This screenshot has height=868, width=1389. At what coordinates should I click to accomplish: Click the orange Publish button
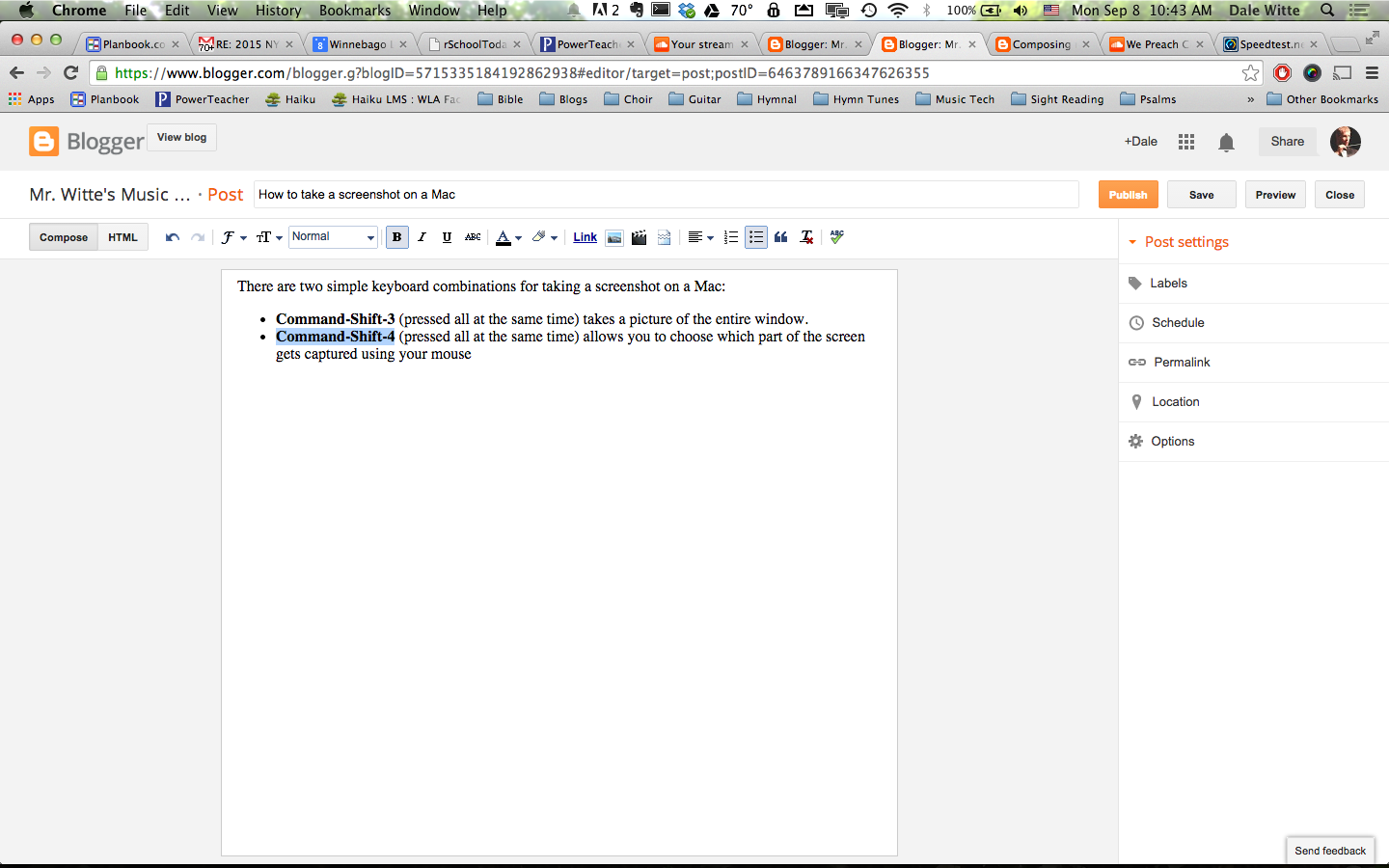[1128, 195]
